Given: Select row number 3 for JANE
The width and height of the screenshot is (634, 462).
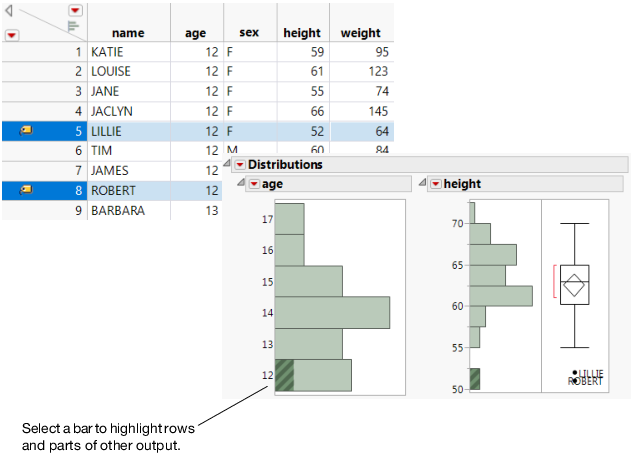Looking at the screenshot, I should (x=77, y=91).
